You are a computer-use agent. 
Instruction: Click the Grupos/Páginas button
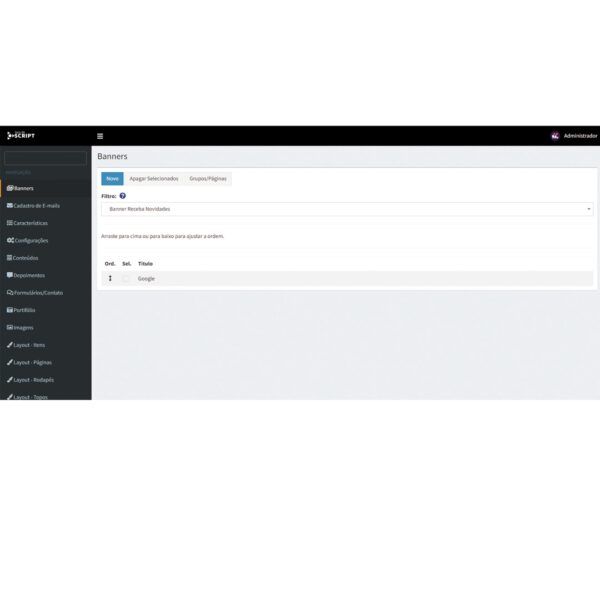208,179
